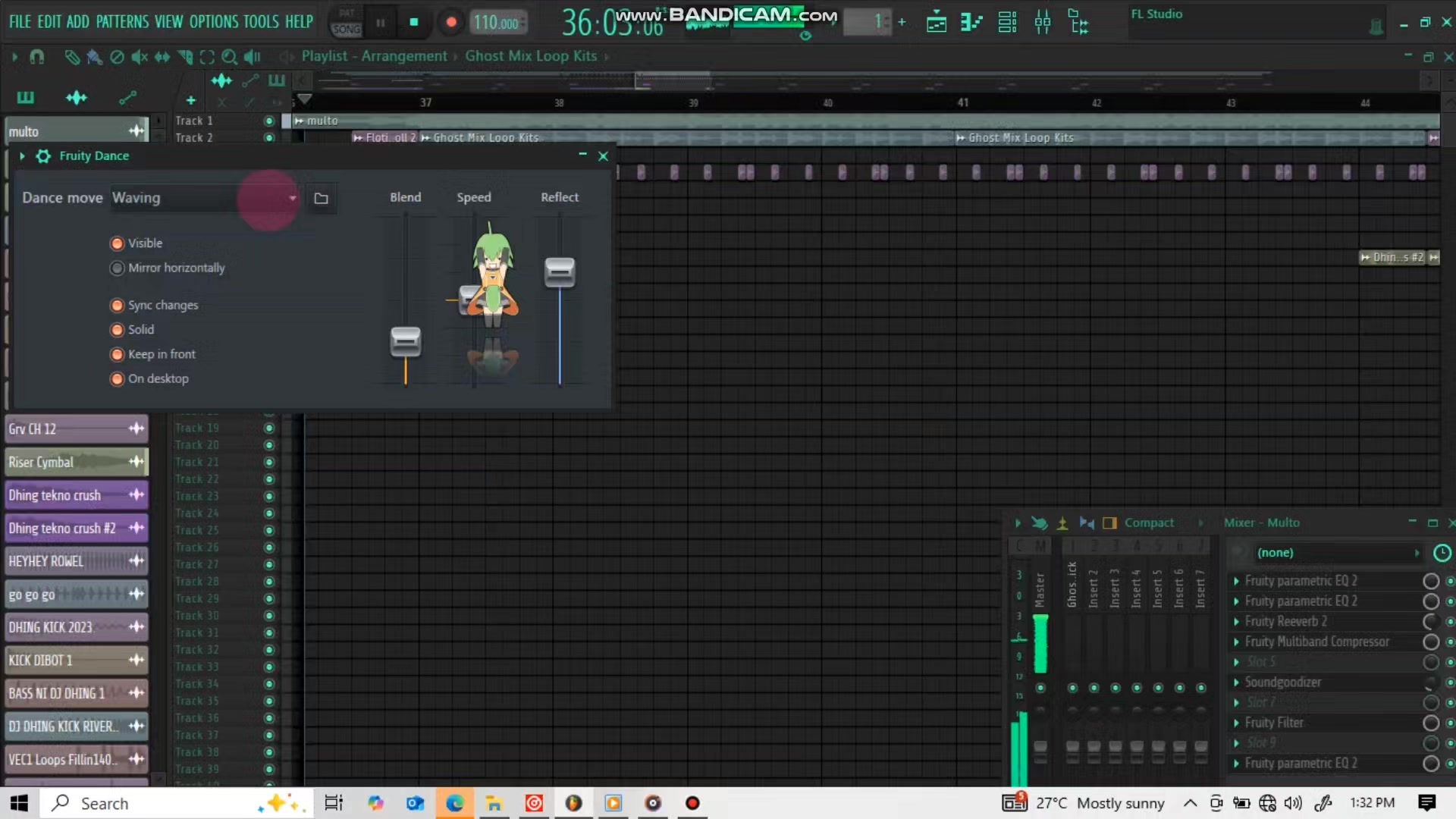Pause playback with the transport pause button
Viewport: 1456px width, 819px height.
pos(381,23)
